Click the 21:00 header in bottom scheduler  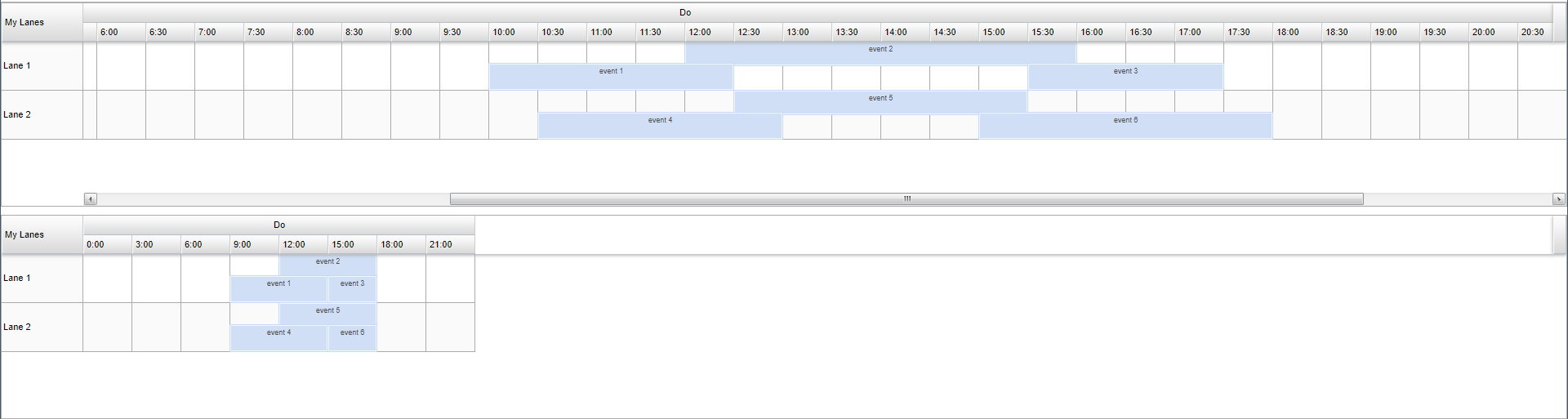pos(450,245)
